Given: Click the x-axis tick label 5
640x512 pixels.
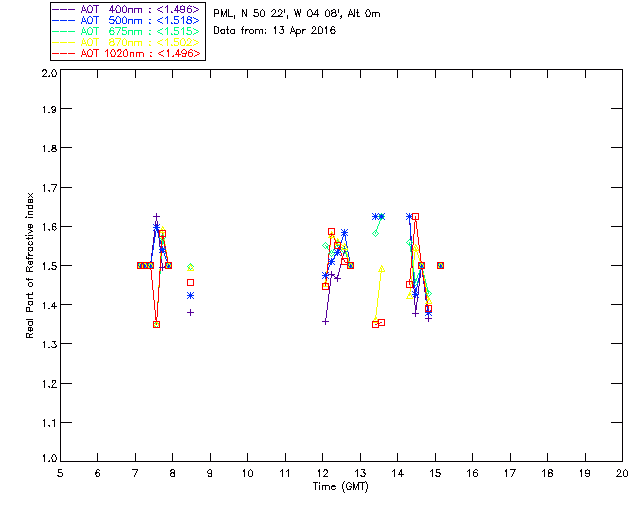Looking at the screenshot, I should pos(60,473).
